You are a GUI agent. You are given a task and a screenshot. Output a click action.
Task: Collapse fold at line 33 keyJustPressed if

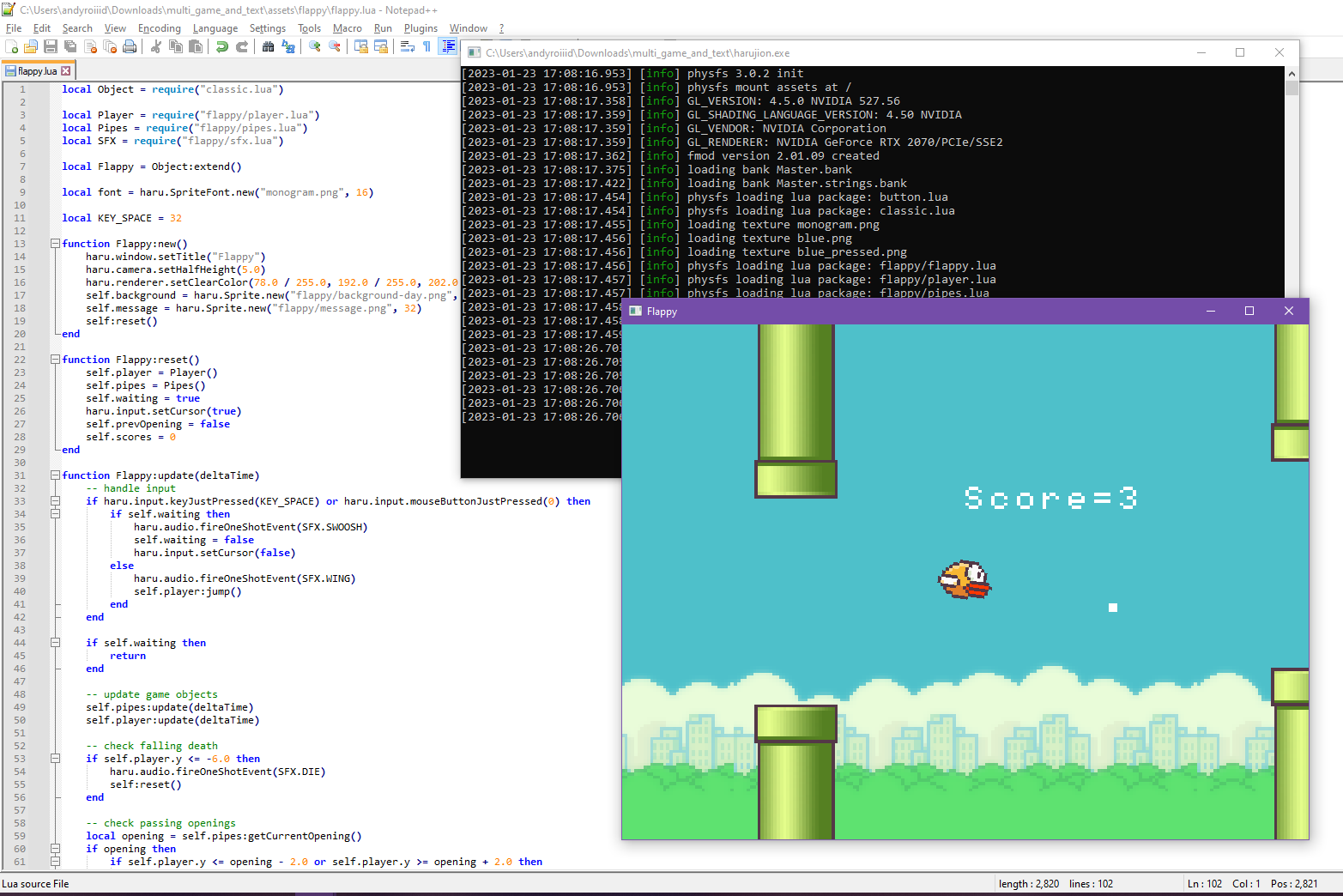[55, 501]
